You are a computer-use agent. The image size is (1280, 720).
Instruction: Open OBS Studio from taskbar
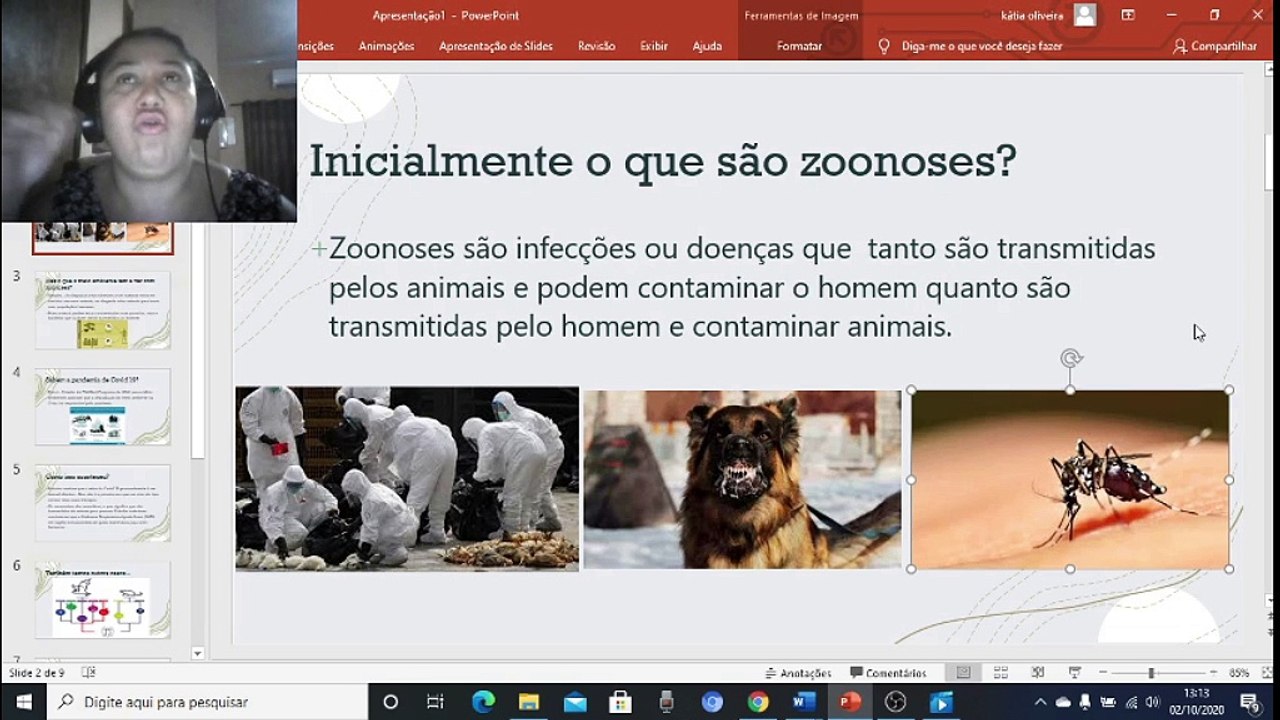(x=895, y=702)
